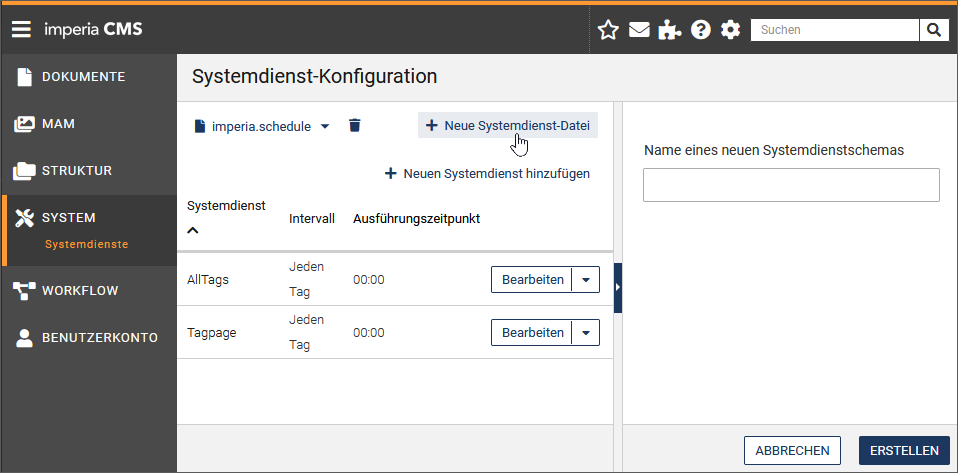
Task: Open the STRUKTUR menu
Action: (77, 171)
